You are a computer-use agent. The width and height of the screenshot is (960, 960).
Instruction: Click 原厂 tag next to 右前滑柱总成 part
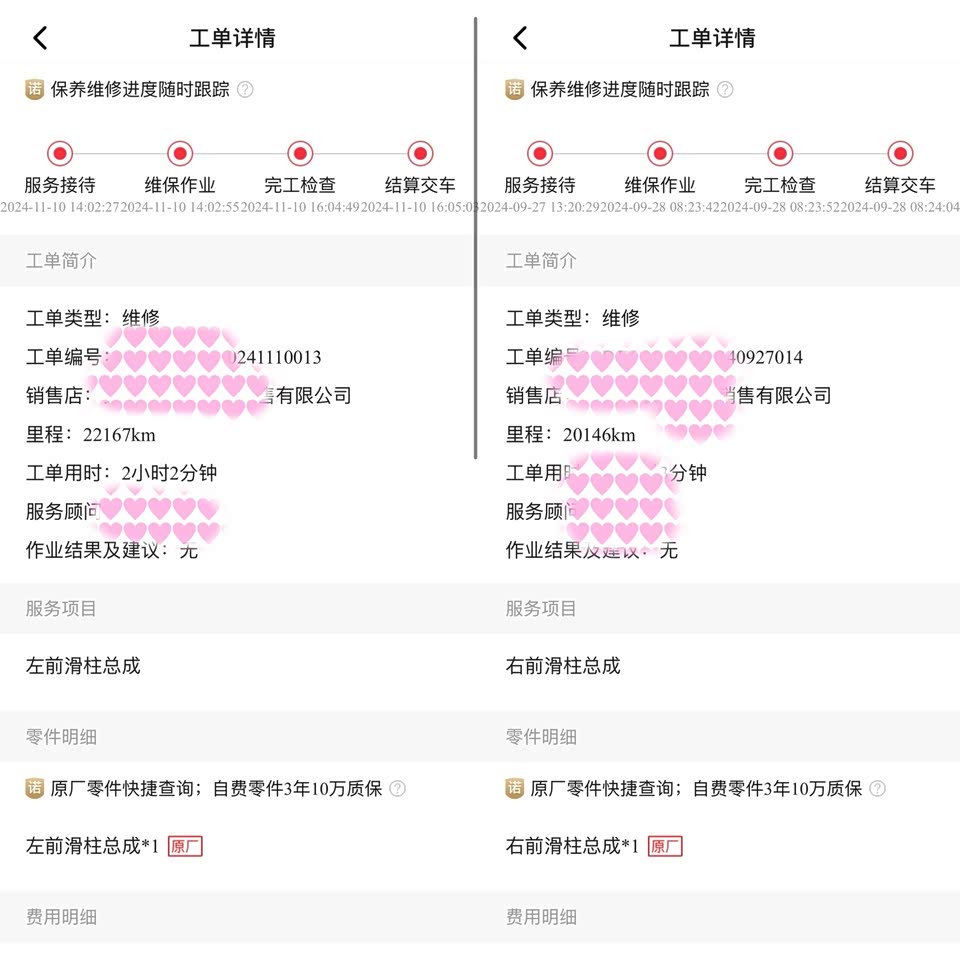coord(665,846)
